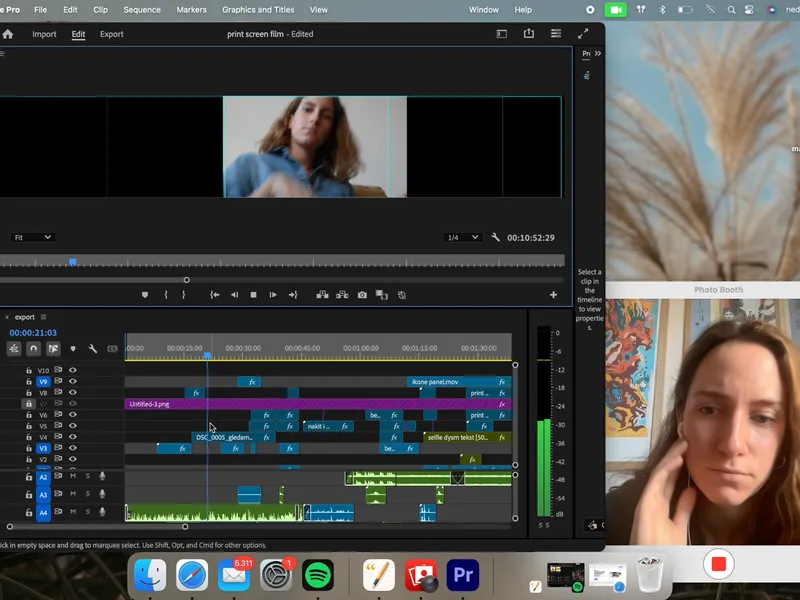Screen dimensions: 800x600
Task: Select the Edit workspace tab
Action: pos(78,34)
